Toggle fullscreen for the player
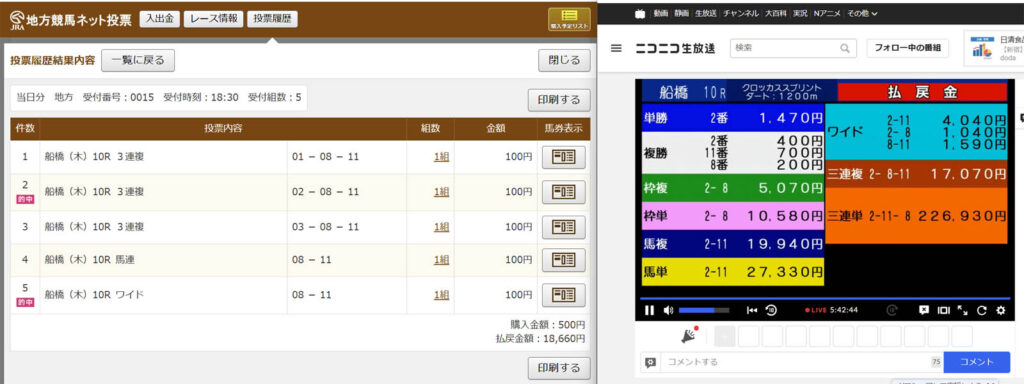Screen dimensions: 1024x384 coord(962,310)
